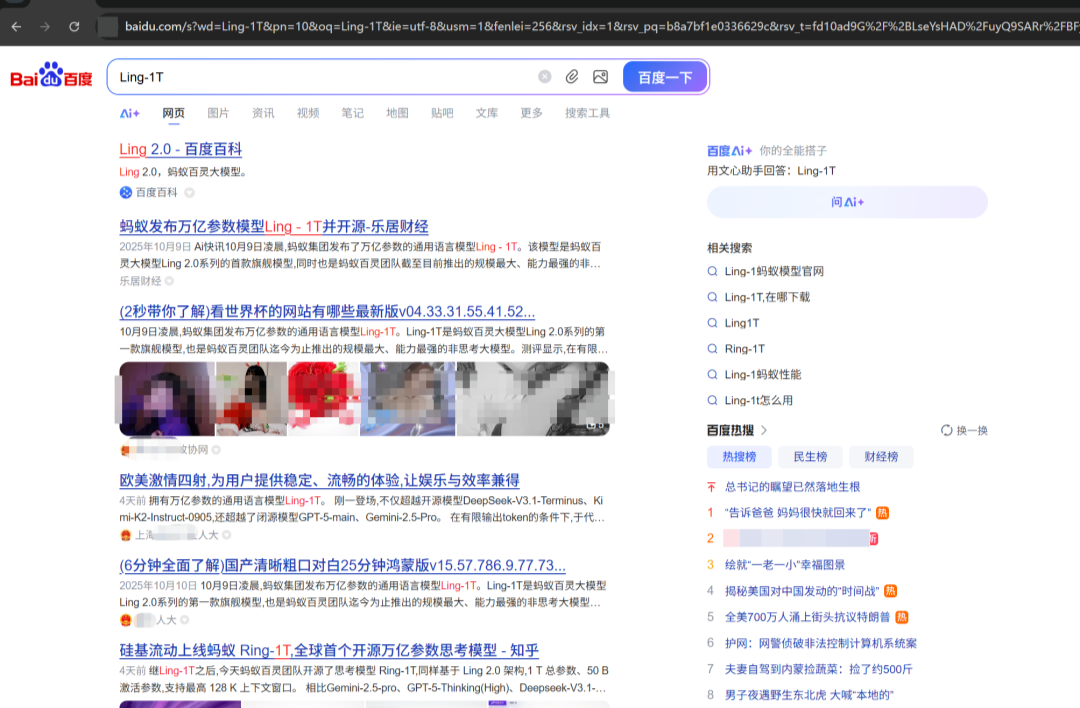Image resolution: width=1080 pixels, height=708 pixels.
Task: Open hot search 夫妻自驾到内蒙捡蔬菜
Action: [818, 669]
